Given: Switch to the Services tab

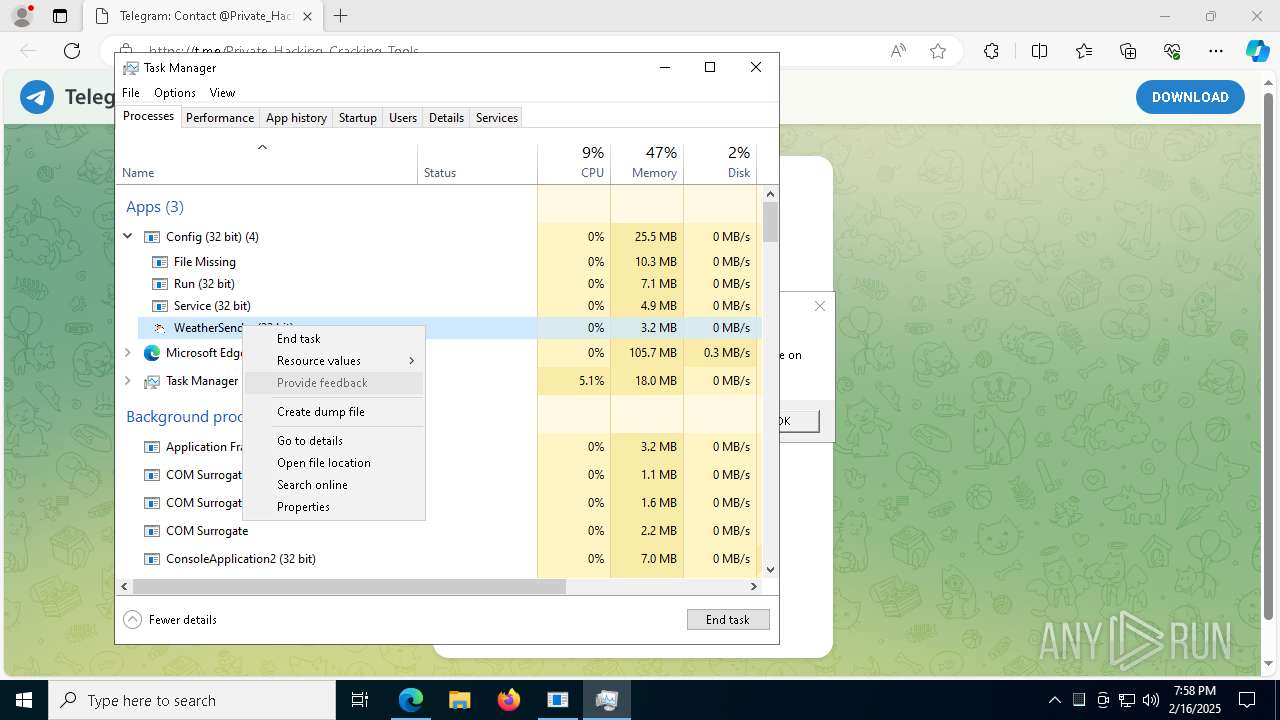Looking at the screenshot, I should pyautogui.click(x=497, y=118).
